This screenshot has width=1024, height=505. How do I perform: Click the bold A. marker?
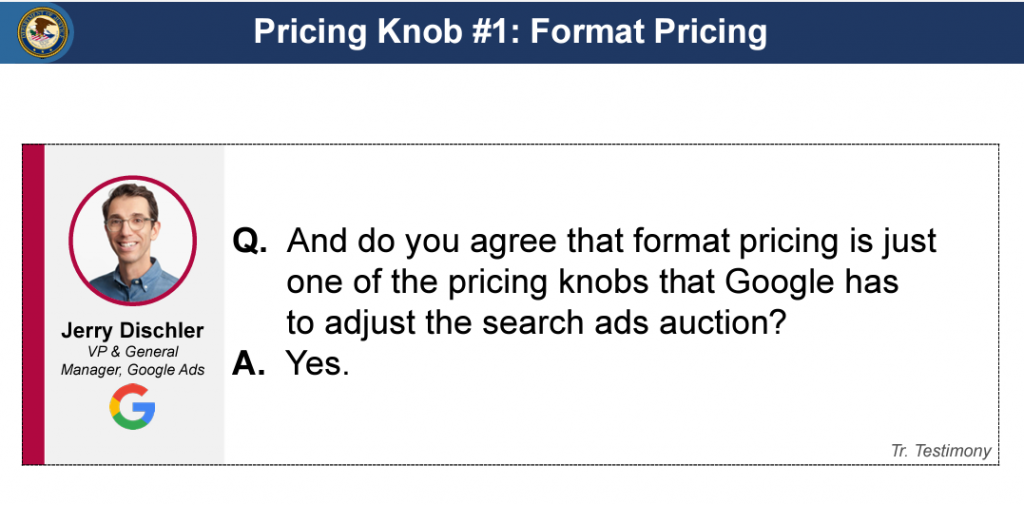(x=249, y=363)
